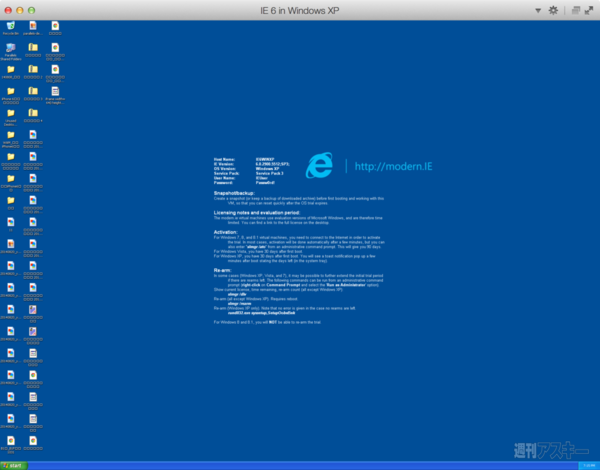Select the compressed folder ending in 2

pyautogui.click(x=33, y=72)
